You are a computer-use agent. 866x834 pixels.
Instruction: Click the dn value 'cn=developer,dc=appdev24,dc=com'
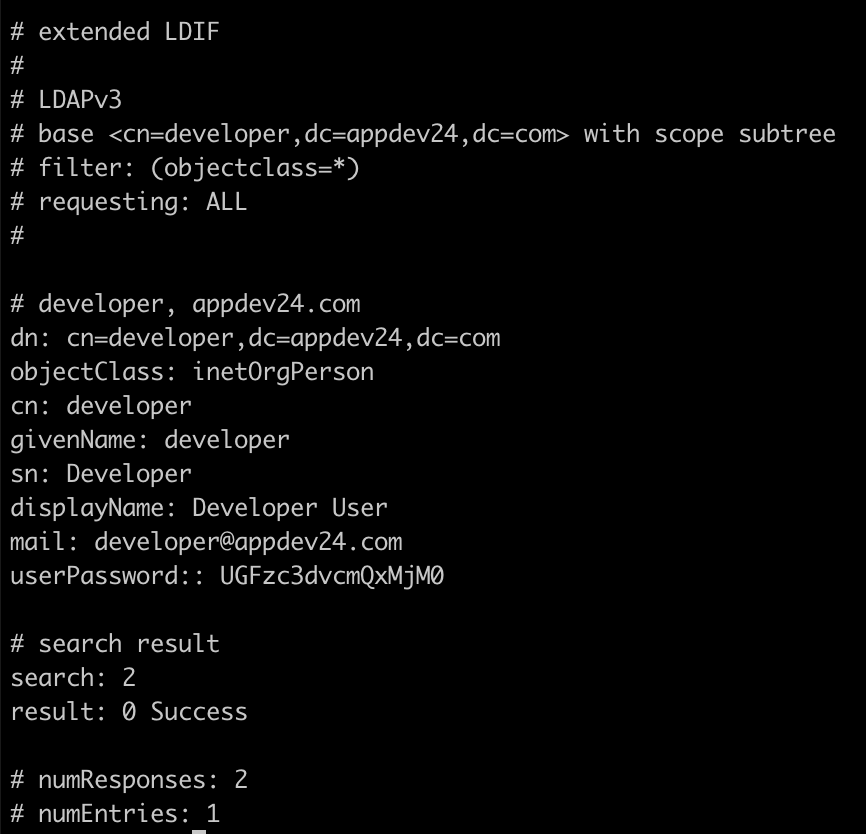pyautogui.click(x=283, y=338)
